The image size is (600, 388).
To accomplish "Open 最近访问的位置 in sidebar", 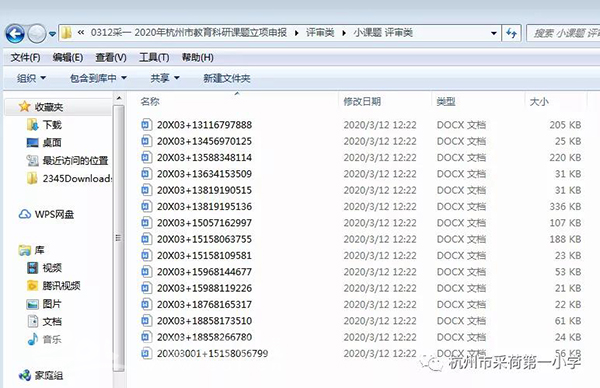I will [67, 161].
